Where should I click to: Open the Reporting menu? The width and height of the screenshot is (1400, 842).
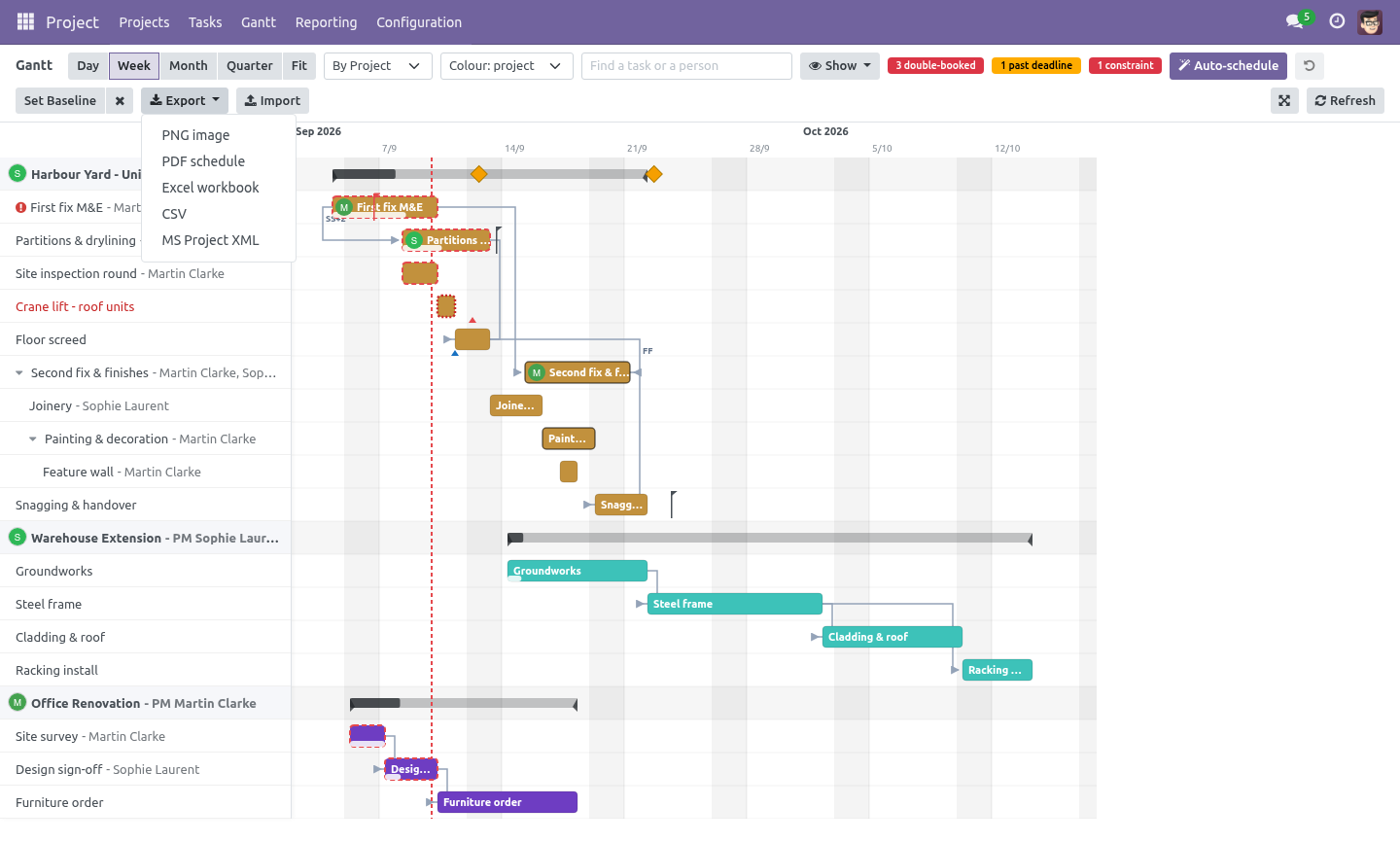[326, 22]
